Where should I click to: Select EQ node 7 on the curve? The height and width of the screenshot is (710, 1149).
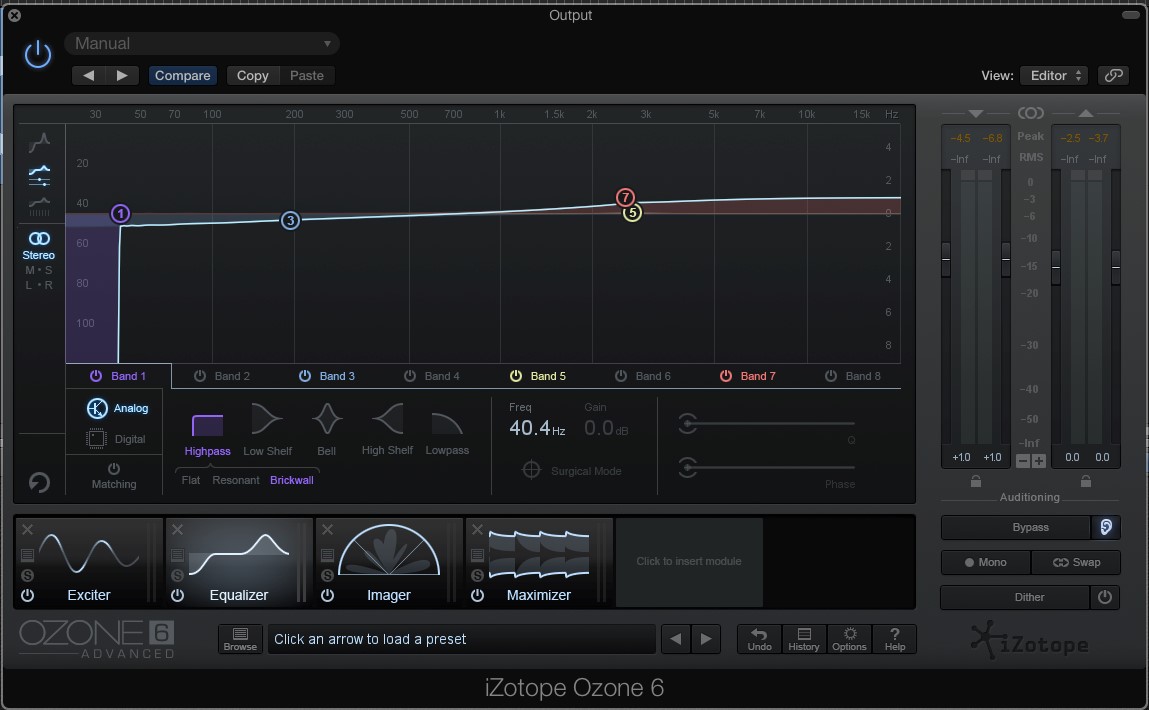pos(625,197)
